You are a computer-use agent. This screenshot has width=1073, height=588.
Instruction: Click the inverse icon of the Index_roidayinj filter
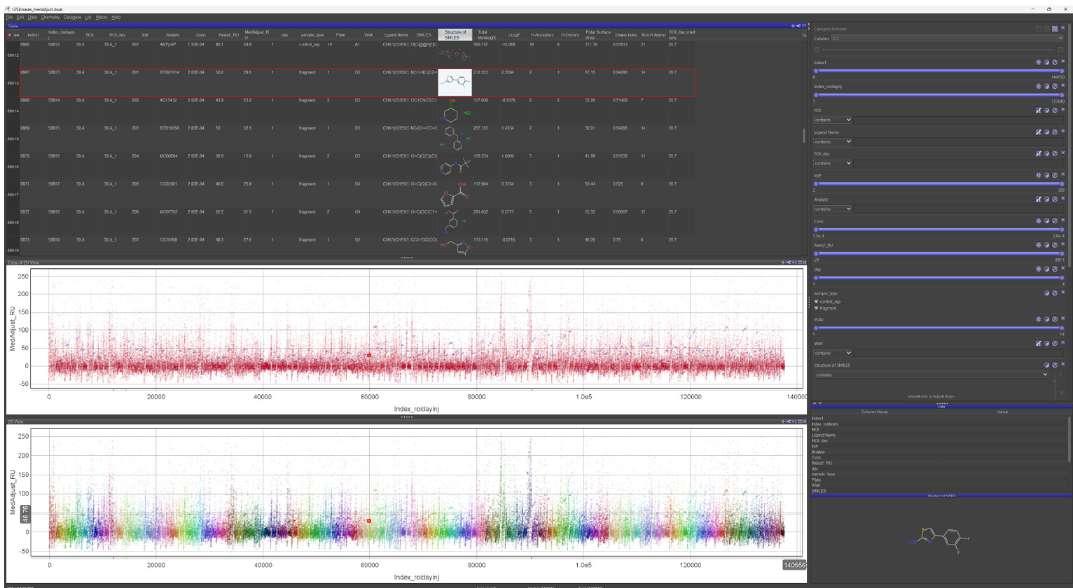pyautogui.click(x=1046, y=86)
